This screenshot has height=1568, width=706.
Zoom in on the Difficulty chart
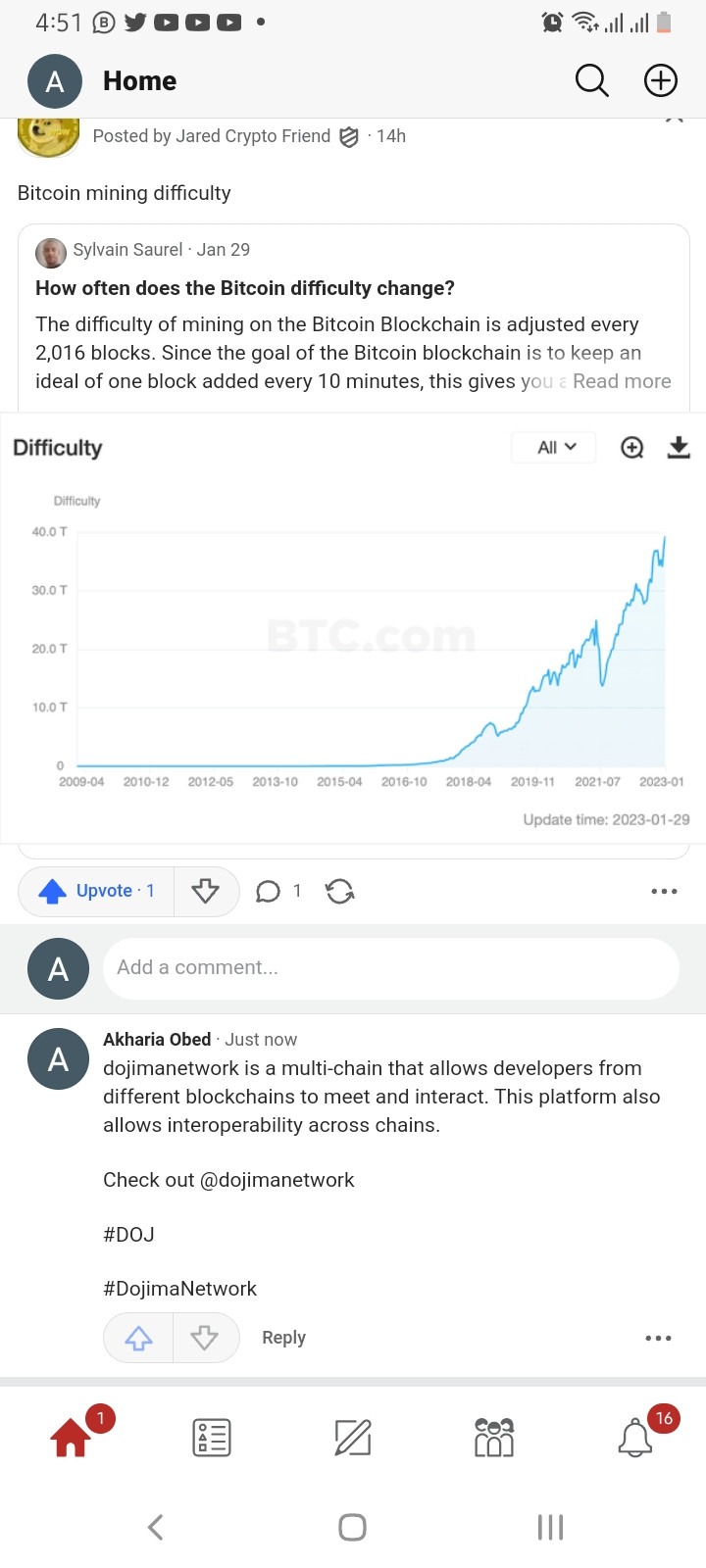click(x=632, y=448)
